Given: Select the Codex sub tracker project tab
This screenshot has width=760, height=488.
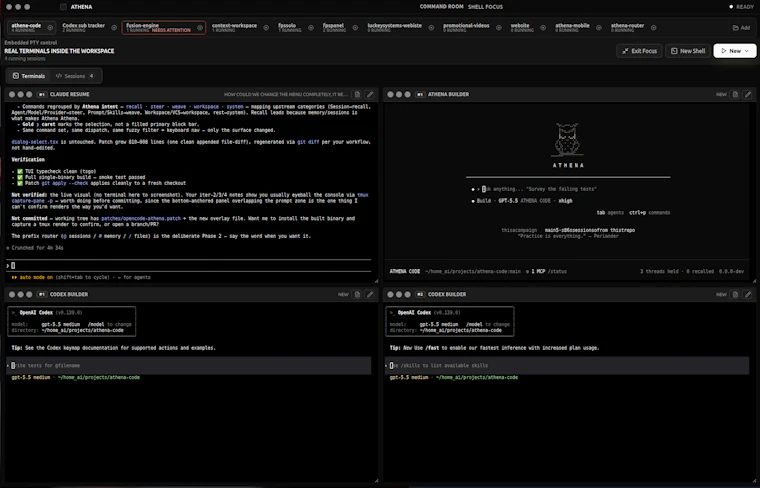Looking at the screenshot, I should pos(90,28).
